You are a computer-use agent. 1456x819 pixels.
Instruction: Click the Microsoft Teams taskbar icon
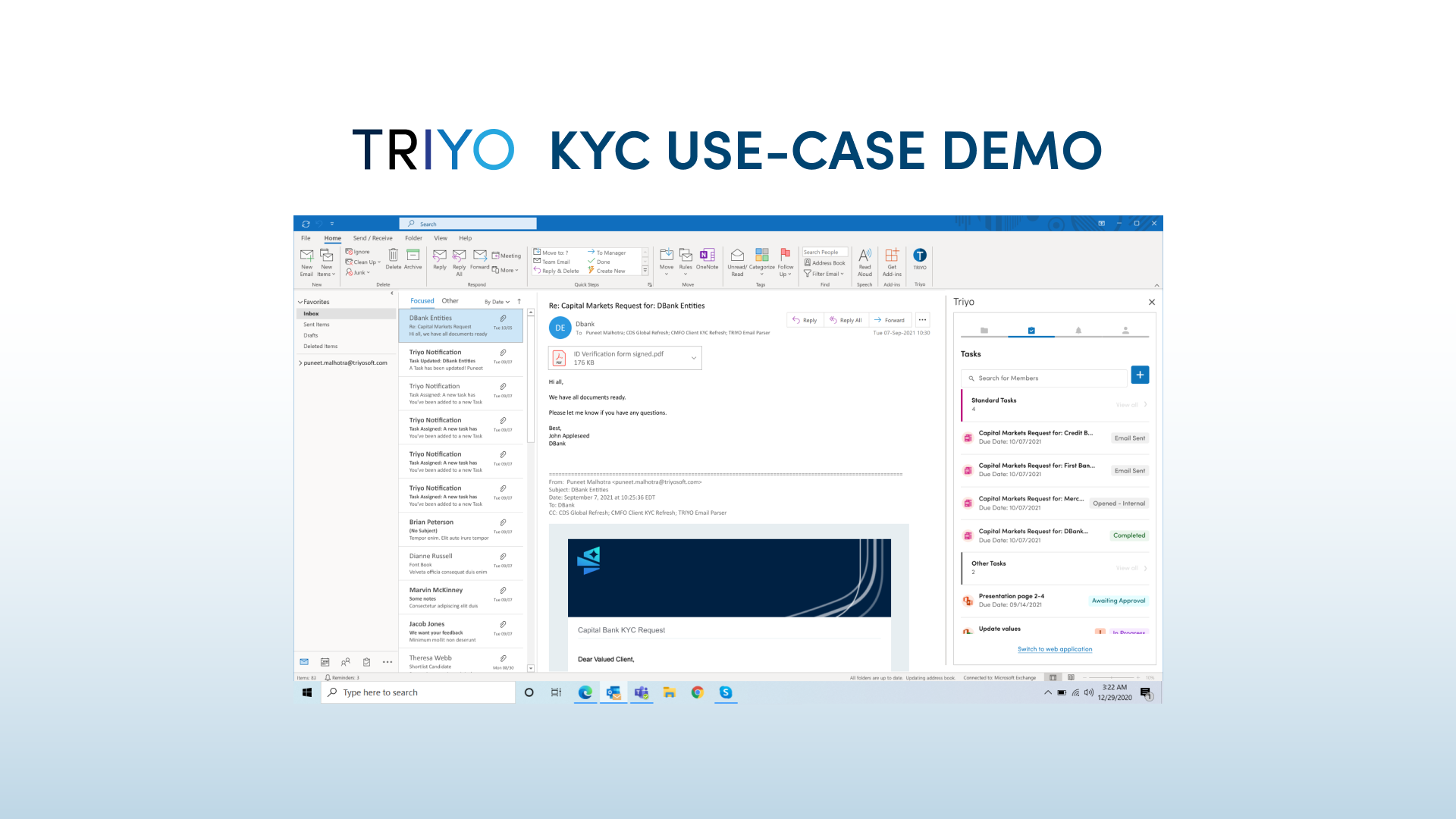pyautogui.click(x=642, y=692)
